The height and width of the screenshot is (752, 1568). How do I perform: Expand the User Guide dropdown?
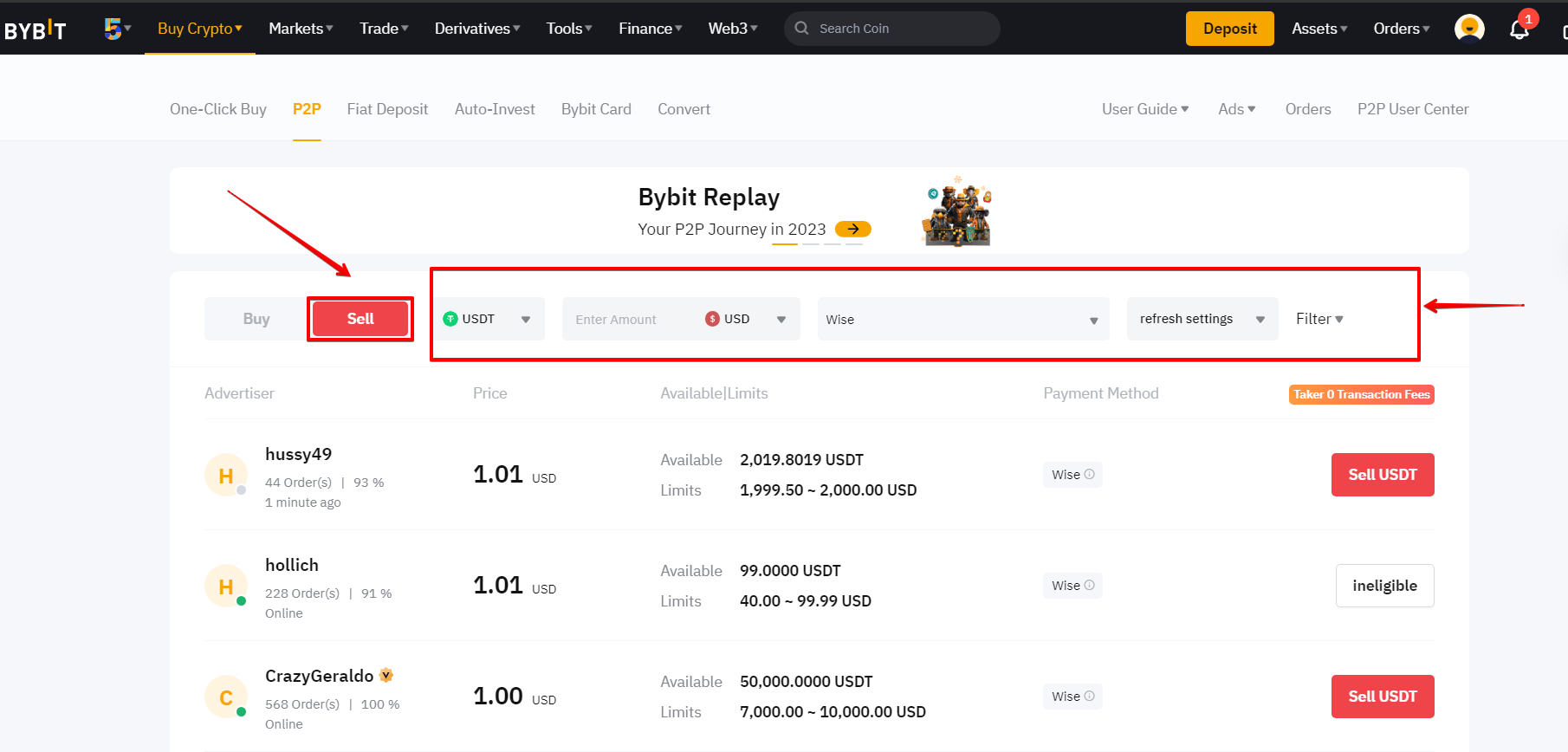click(x=1145, y=109)
